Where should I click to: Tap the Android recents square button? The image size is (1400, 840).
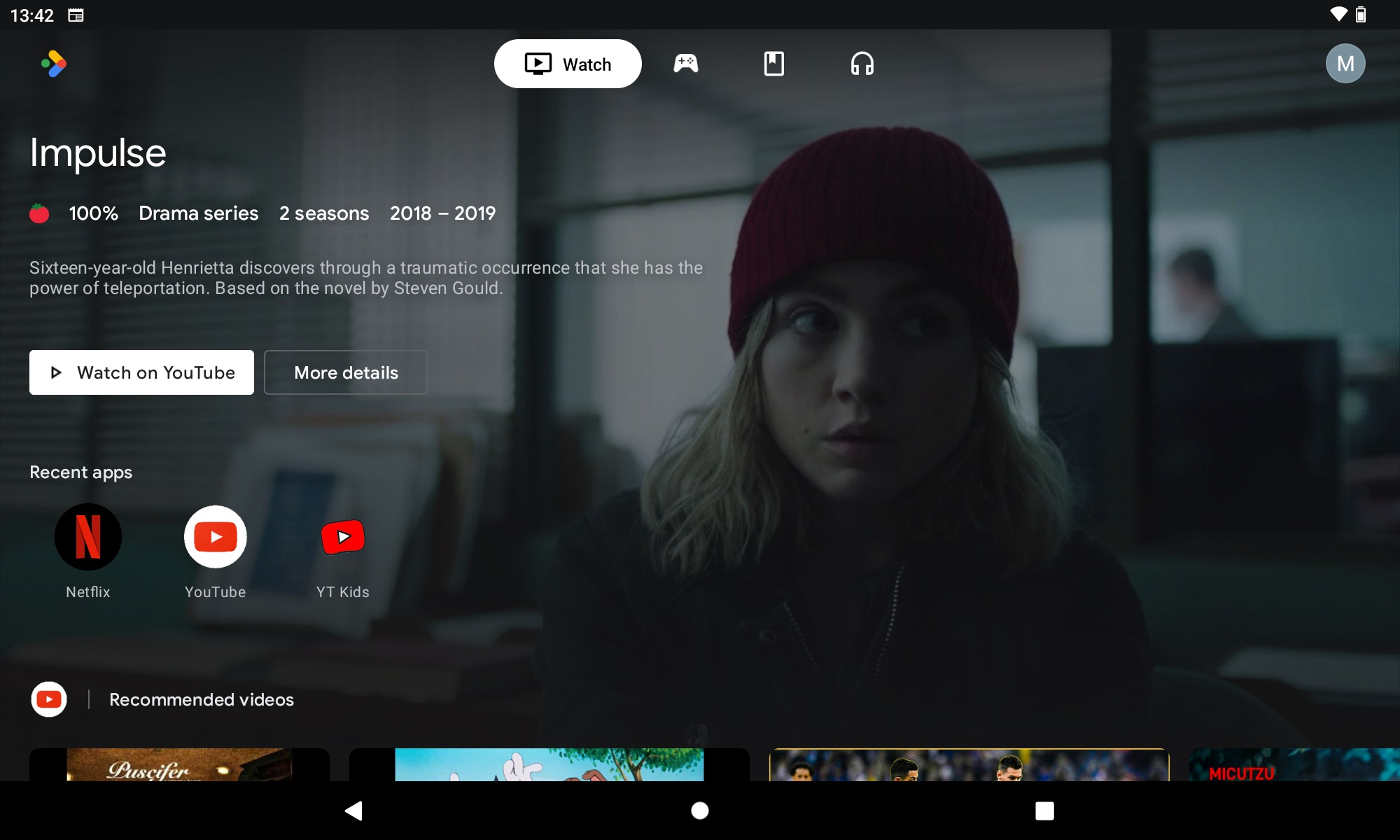(1044, 811)
